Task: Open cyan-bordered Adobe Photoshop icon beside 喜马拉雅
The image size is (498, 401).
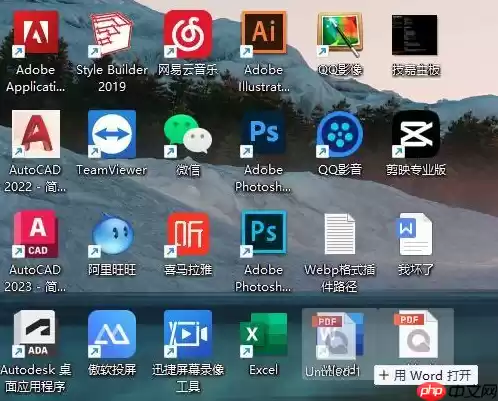Action: coord(264,233)
